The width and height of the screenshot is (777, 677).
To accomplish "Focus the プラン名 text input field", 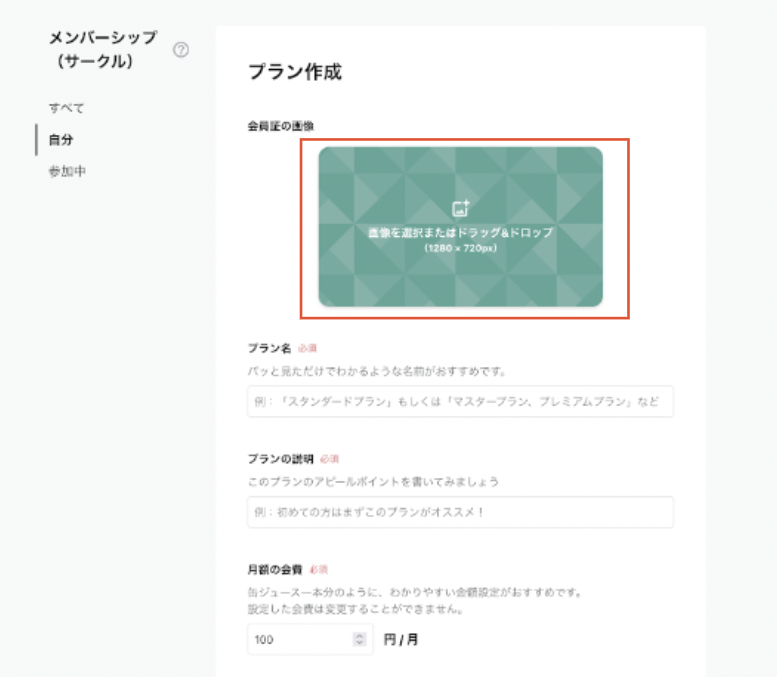I will 460,401.
